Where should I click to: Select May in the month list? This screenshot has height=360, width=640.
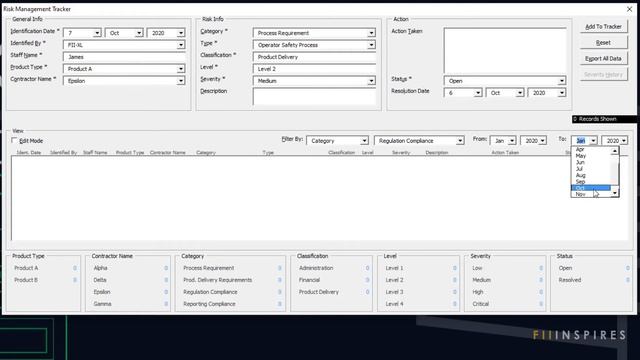591,156
